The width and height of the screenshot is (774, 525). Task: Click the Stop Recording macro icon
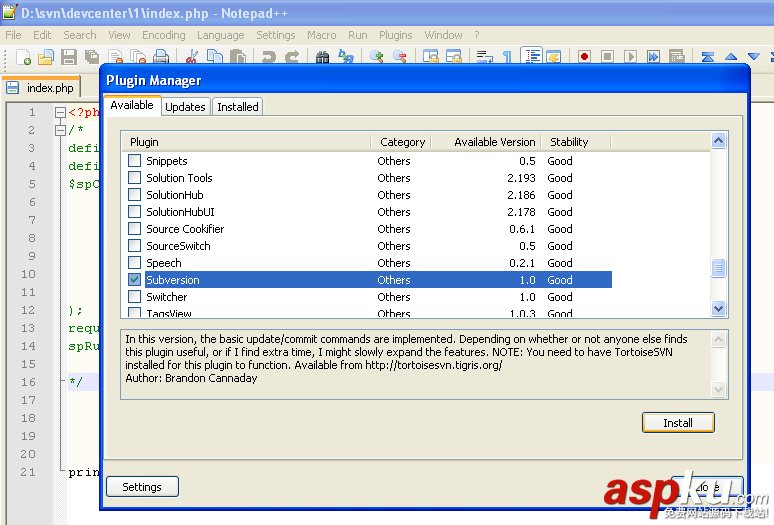[607, 57]
